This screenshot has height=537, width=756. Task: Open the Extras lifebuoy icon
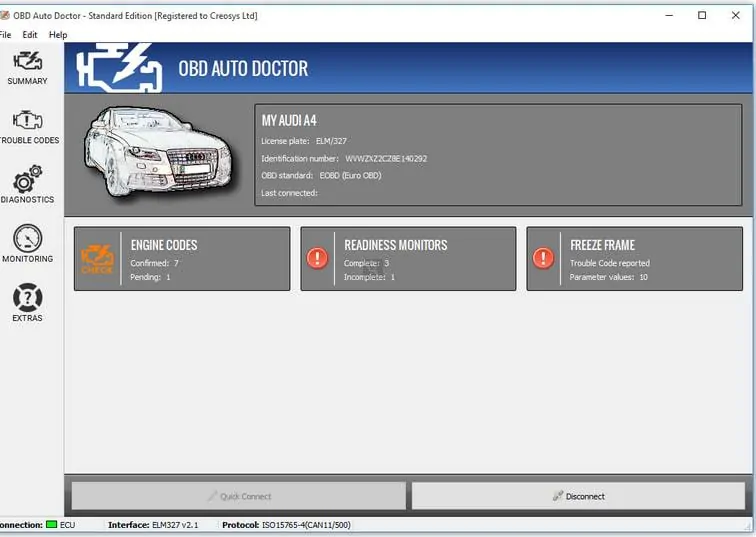click(27, 297)
